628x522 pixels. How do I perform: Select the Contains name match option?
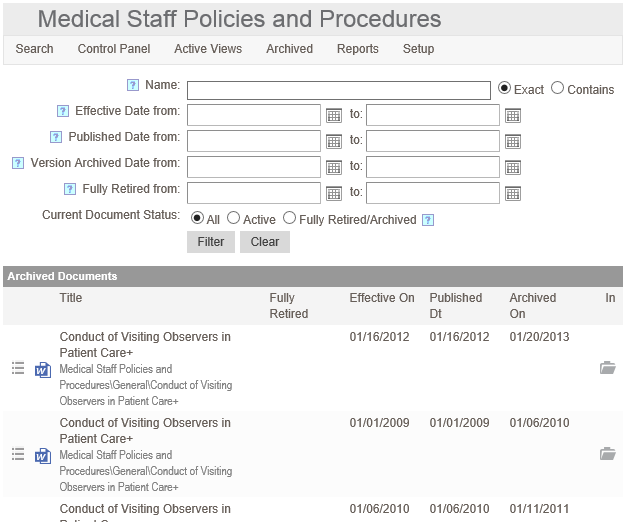coord(558,88)
